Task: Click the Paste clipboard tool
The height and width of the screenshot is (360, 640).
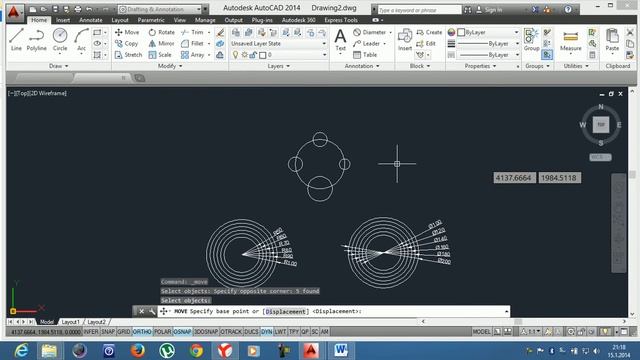Action: [612, 40]
